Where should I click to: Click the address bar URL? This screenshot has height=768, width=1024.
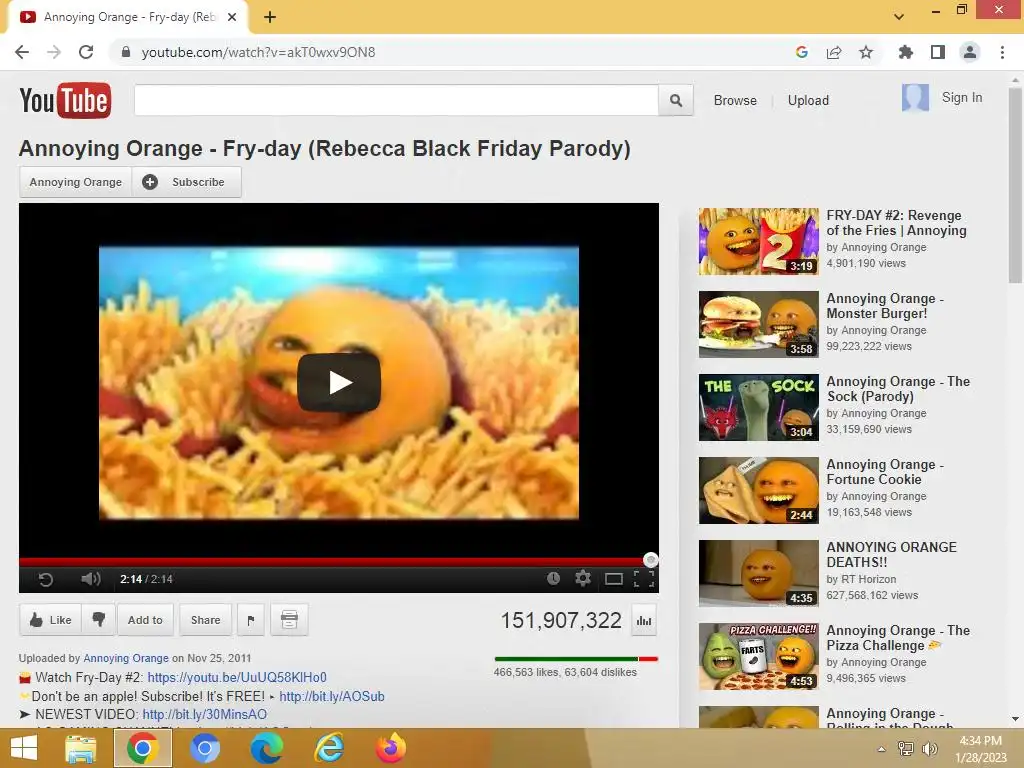[259, 52]
